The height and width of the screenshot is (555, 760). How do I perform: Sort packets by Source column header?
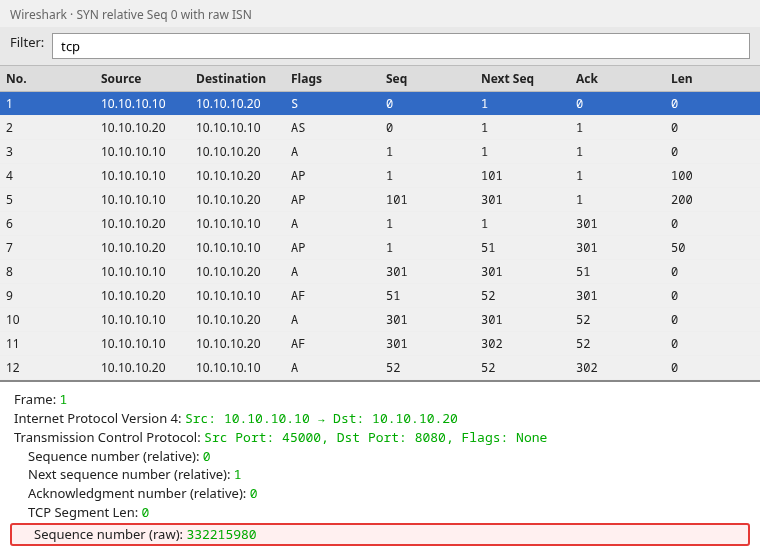pos(121,79)
